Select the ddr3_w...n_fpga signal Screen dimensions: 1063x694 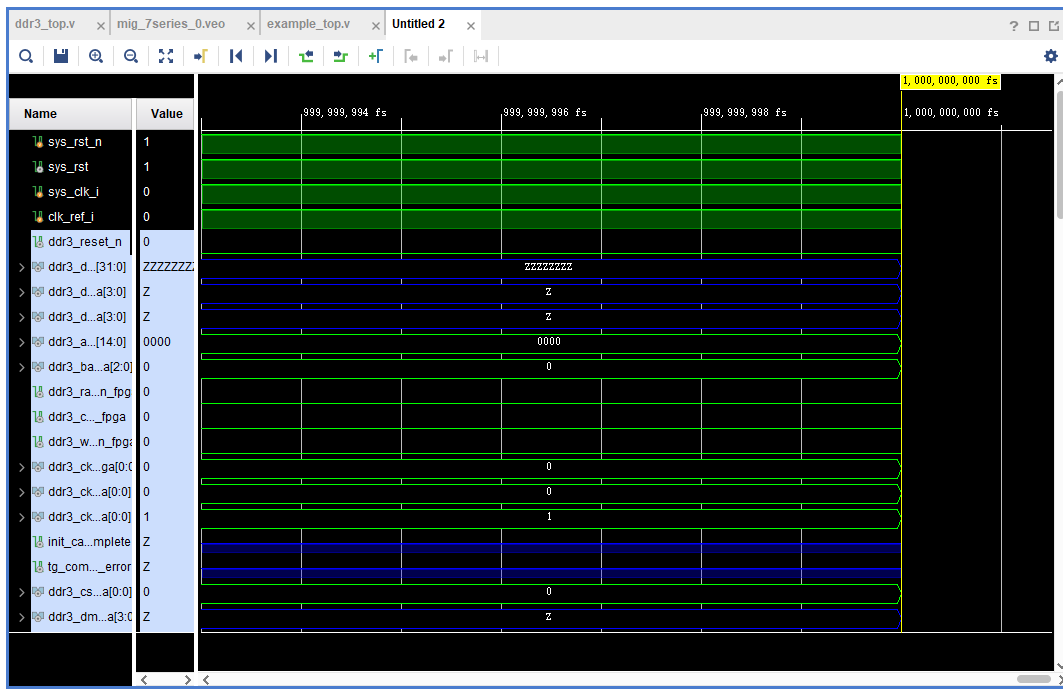coord(81,442)
